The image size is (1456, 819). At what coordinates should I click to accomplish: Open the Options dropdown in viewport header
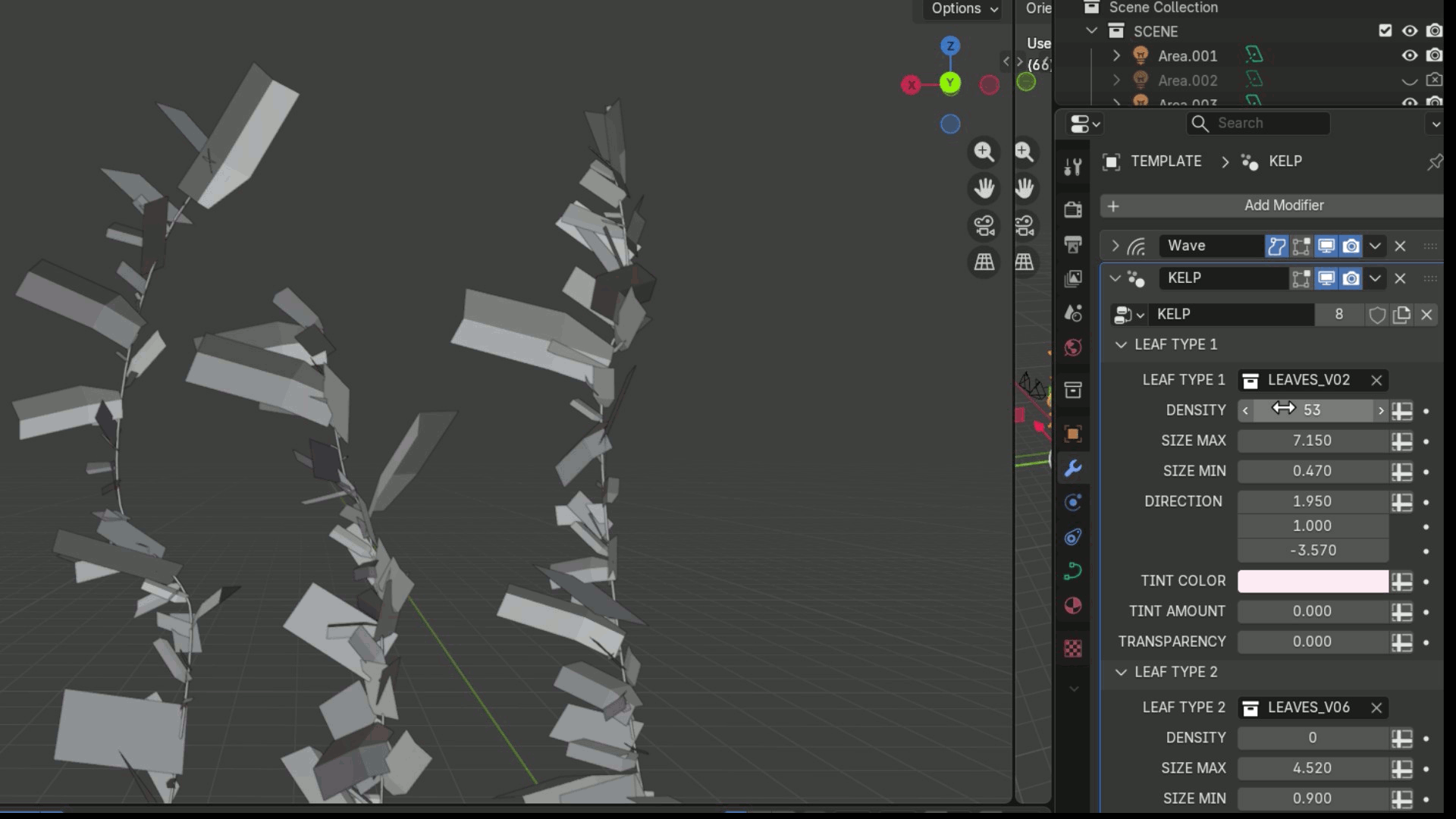point(964,8)
